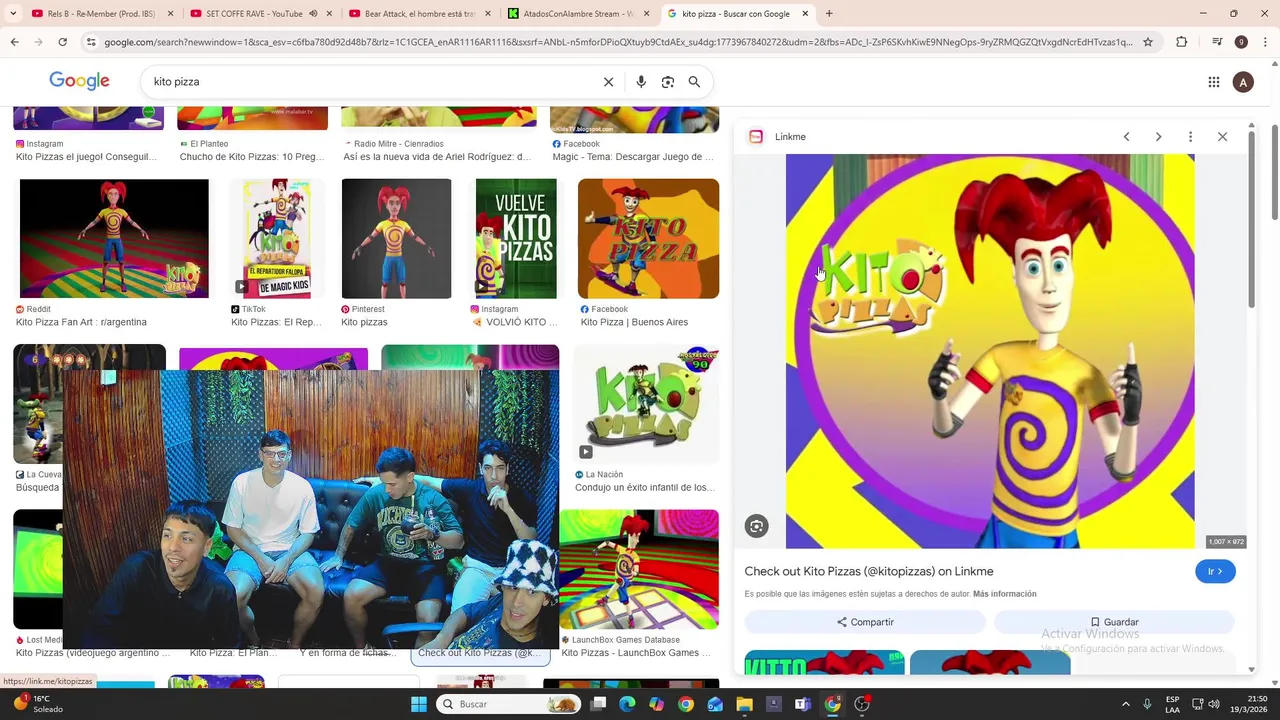The image size is (1280, 720).
Task: Open Chrome media control icon
Action: 1216,42
